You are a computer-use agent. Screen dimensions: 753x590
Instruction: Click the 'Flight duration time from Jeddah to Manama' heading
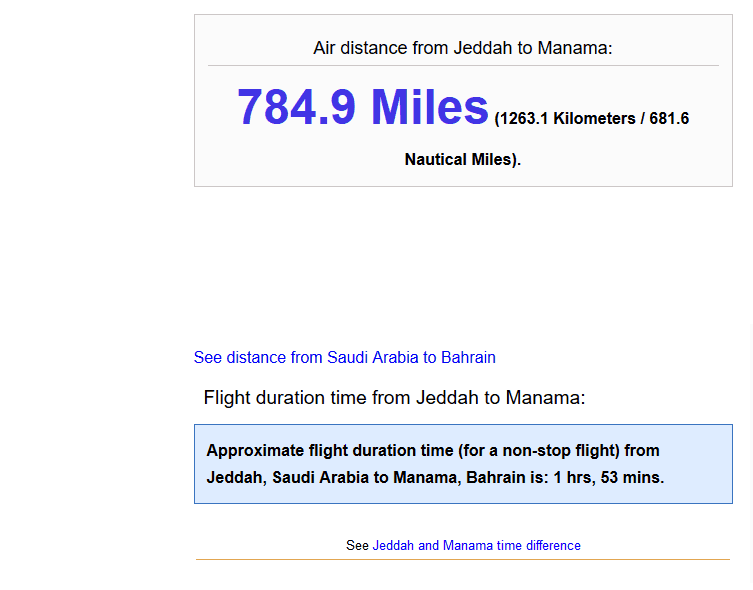pos(394,398)
